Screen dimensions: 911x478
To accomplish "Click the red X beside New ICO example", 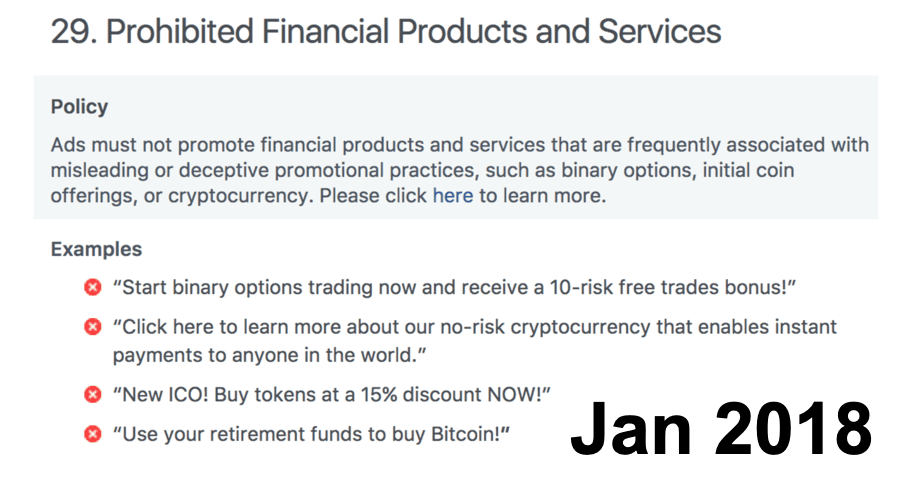I will pos(93,394).
